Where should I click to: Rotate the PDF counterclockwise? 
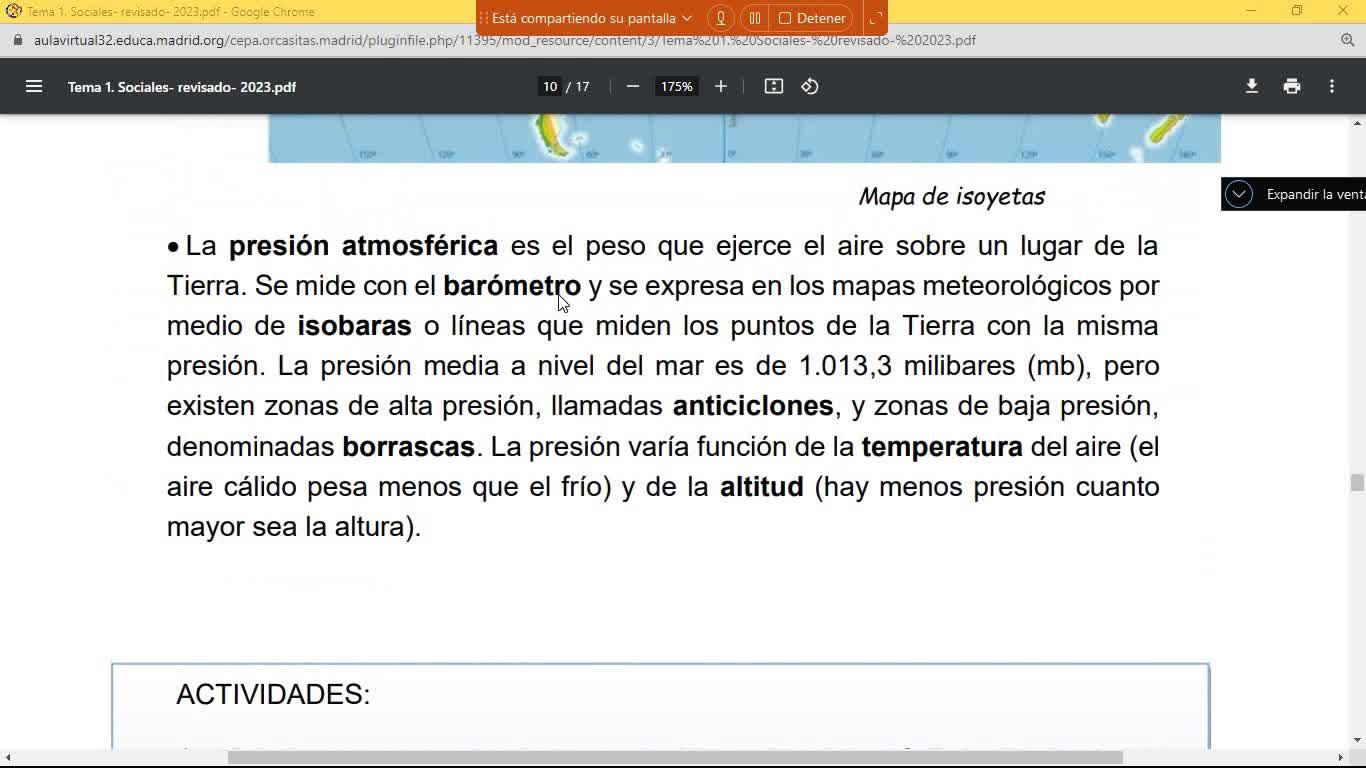810,86
